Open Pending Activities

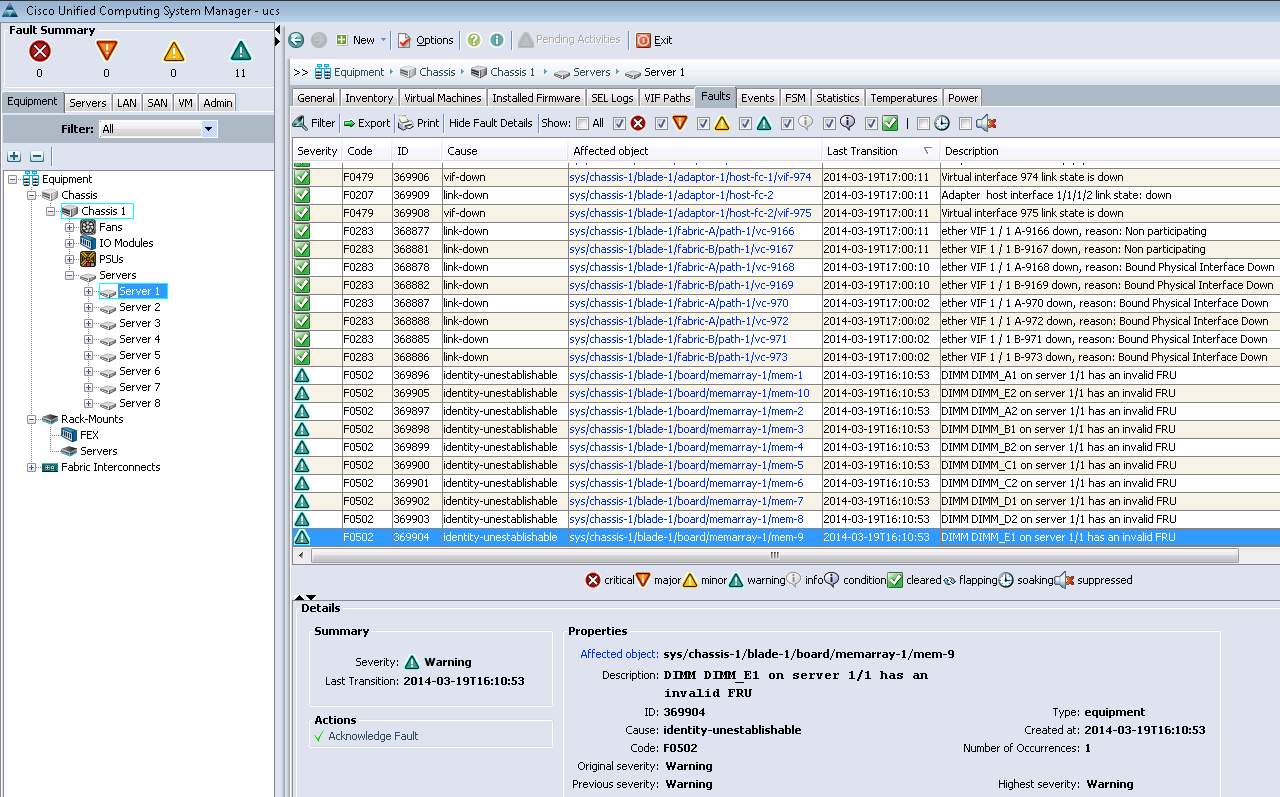point(569,40)
